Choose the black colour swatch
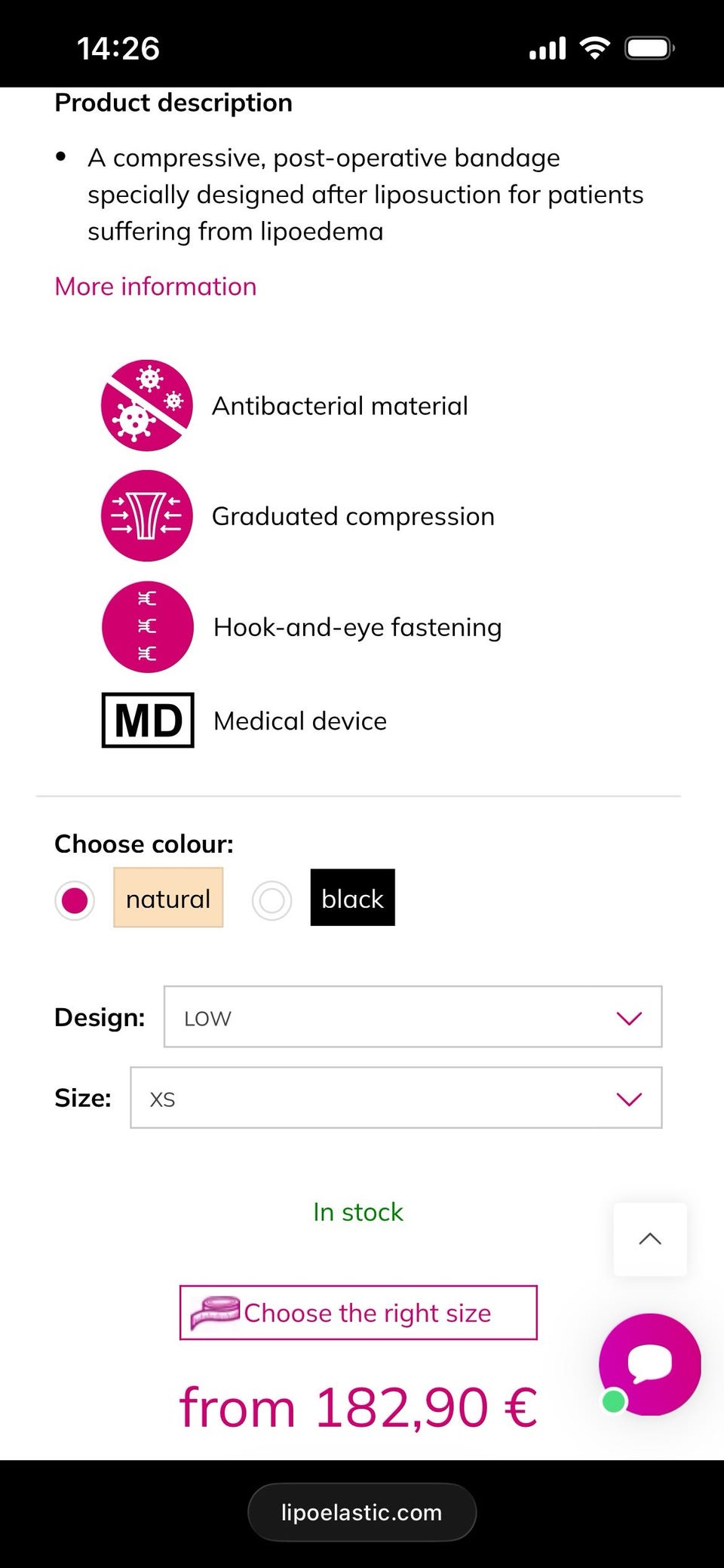724x1568 pixels. [352, 898]
